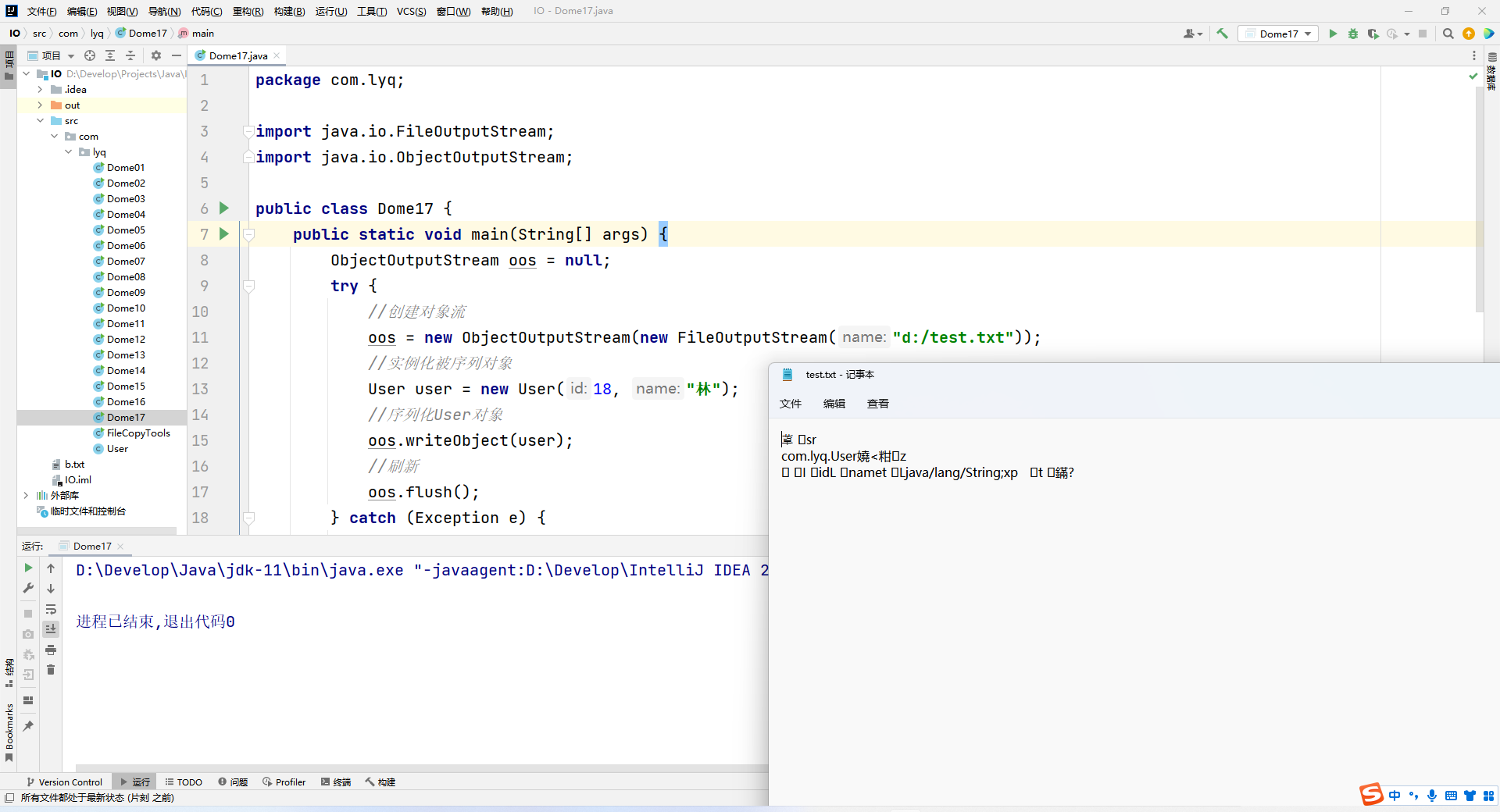
Task: Toggle soft-wrap in the Run console
Action: (x=51, y=609)
